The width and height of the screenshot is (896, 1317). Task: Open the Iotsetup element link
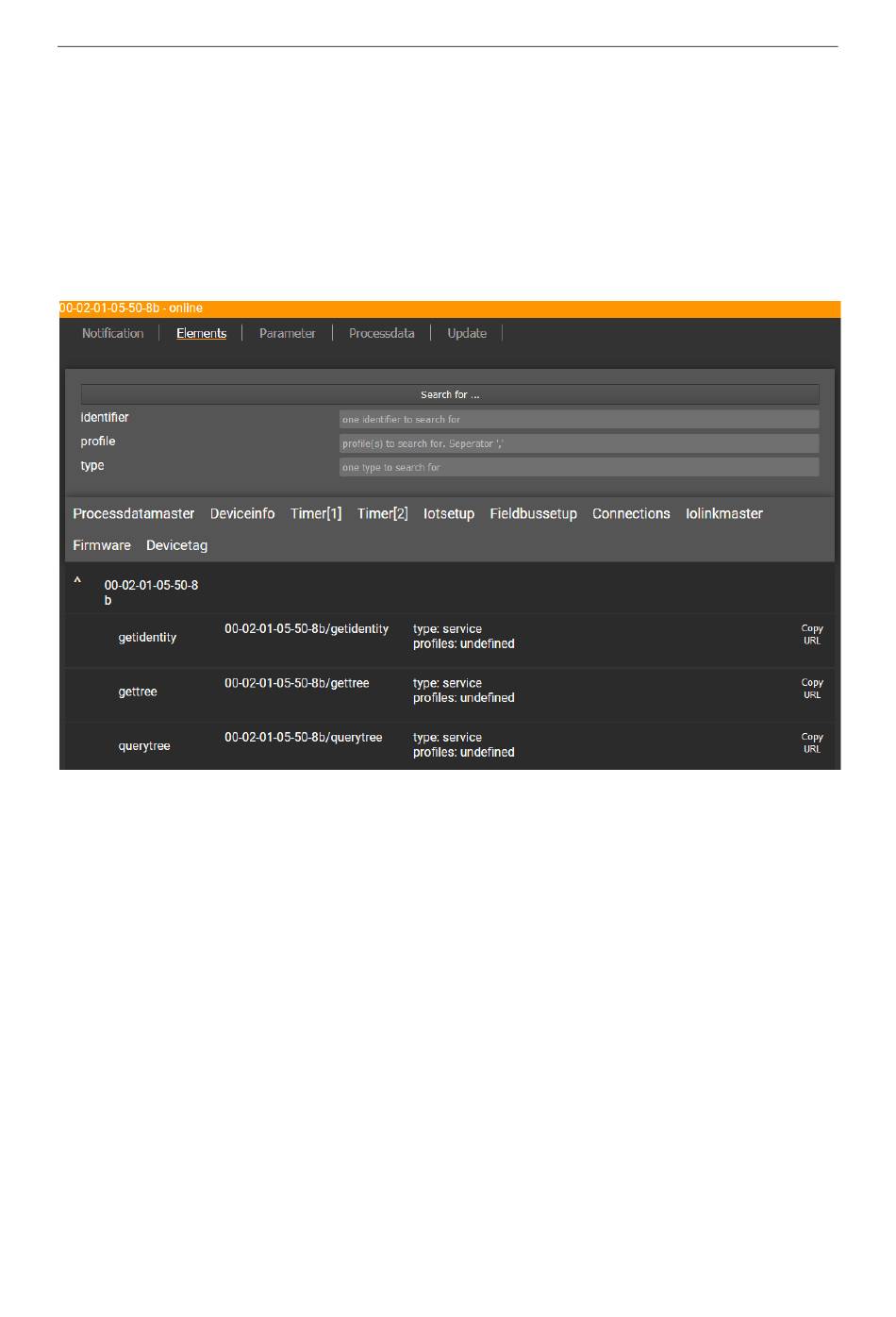pos(449,513)
